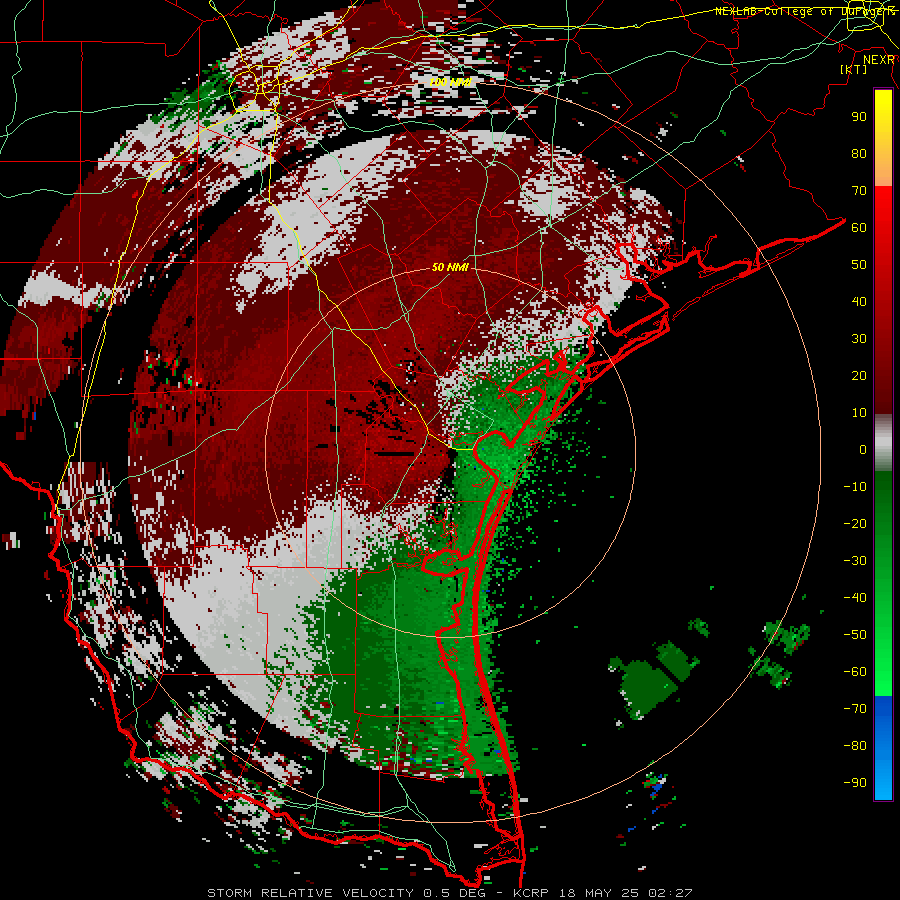This screenshot has height=900, width=900.
Task: Select the positive 20 value on velocity scale
Action: click(859, 376)
